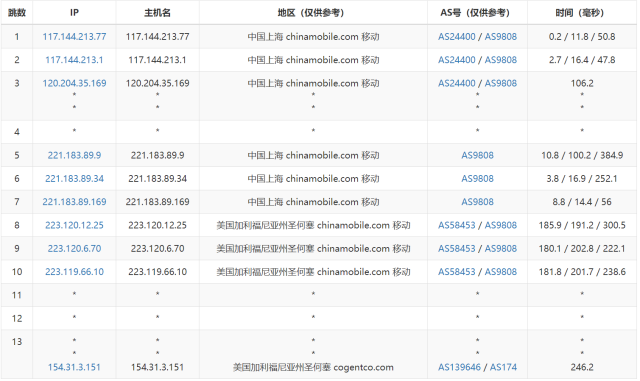Open IP link 221.183.89.9
This screenshot has height=381, width=640.
74,156
